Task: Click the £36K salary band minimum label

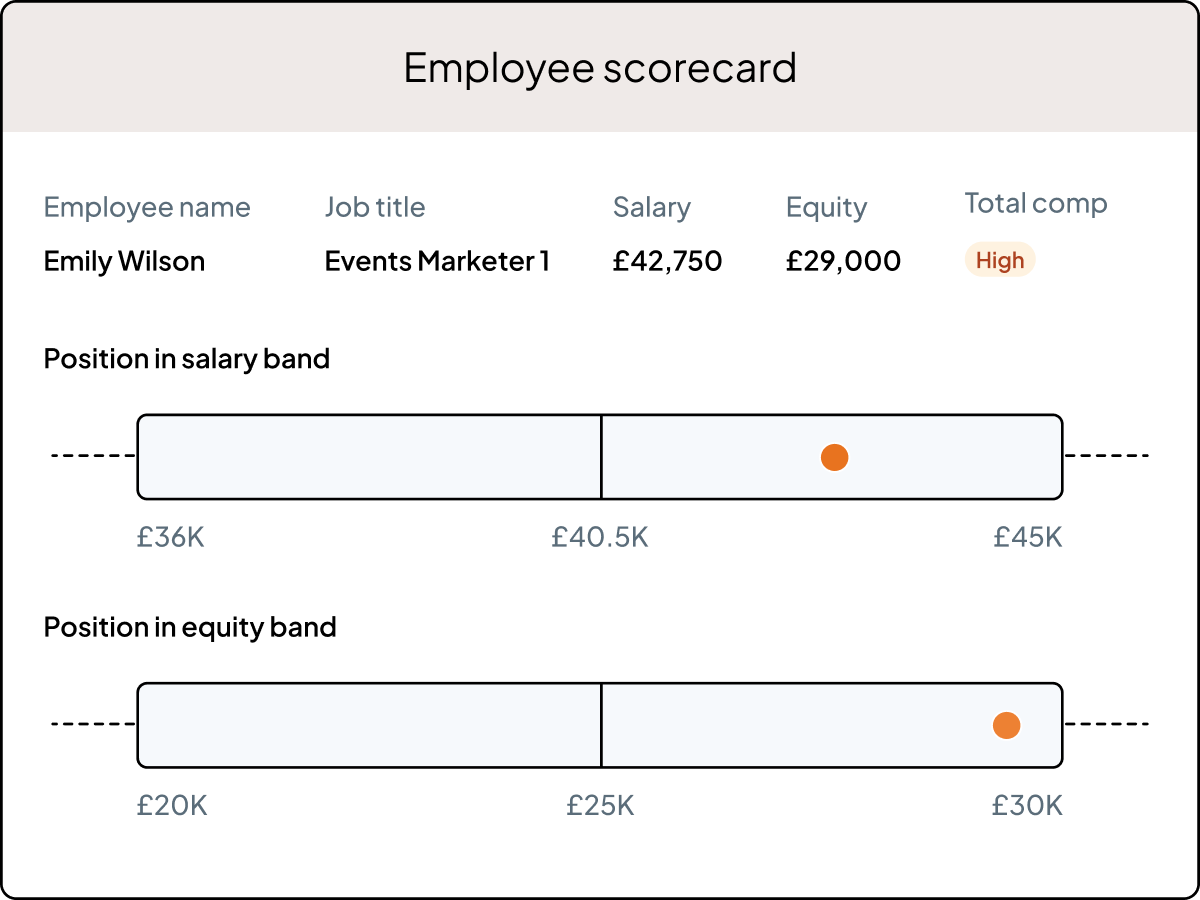Action: coord(170,537)
